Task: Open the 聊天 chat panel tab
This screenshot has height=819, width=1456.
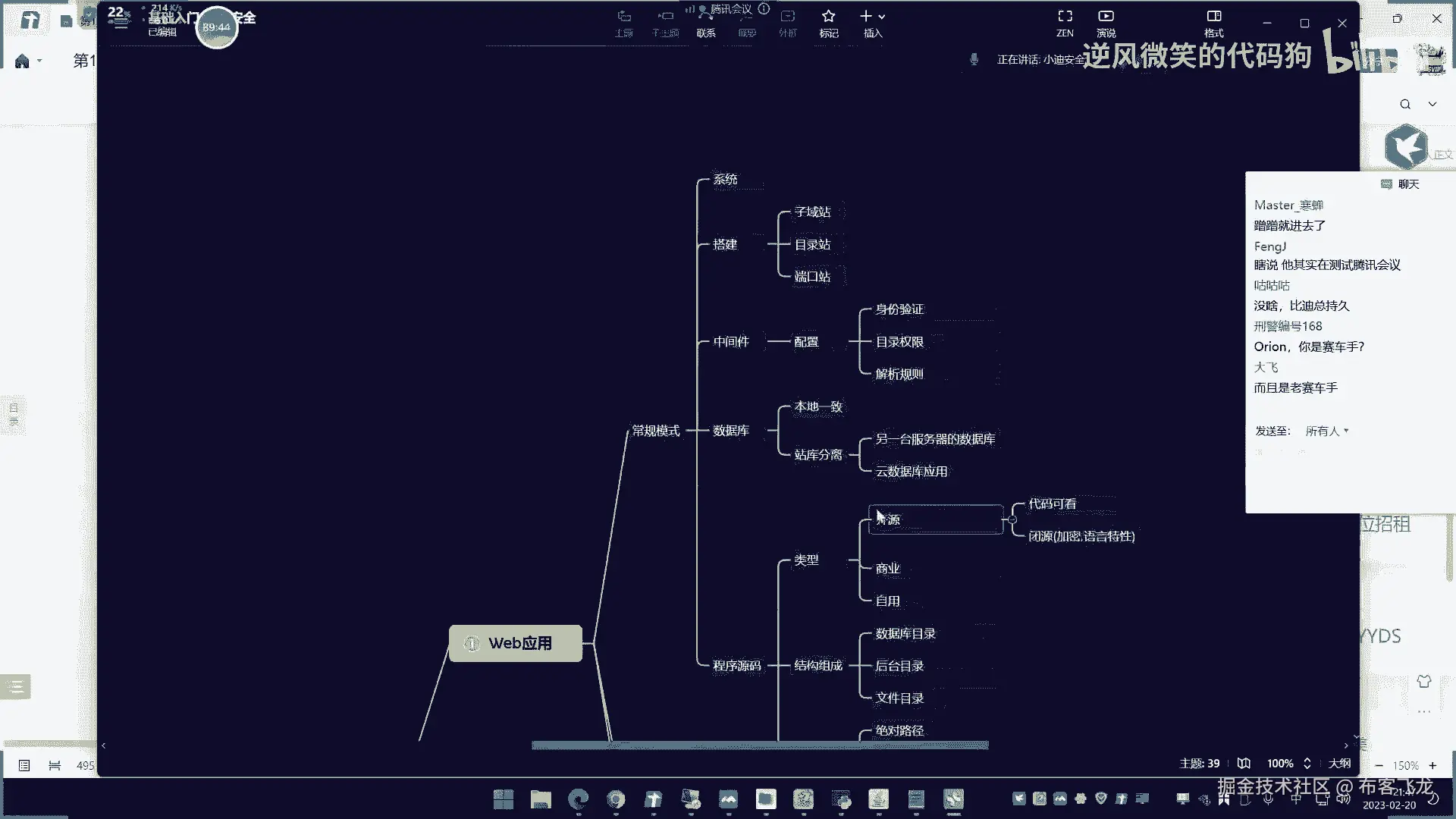Action: click(1401, 184)
